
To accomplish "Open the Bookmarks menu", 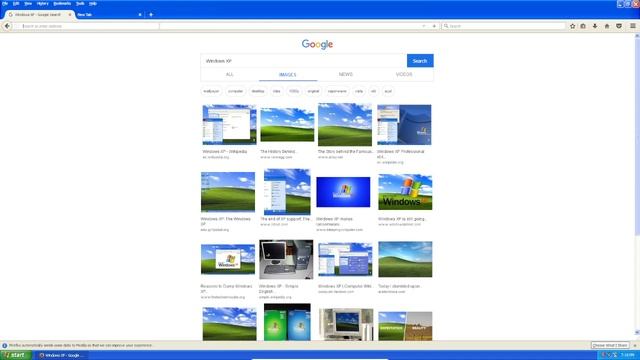I will pos(62,3).
